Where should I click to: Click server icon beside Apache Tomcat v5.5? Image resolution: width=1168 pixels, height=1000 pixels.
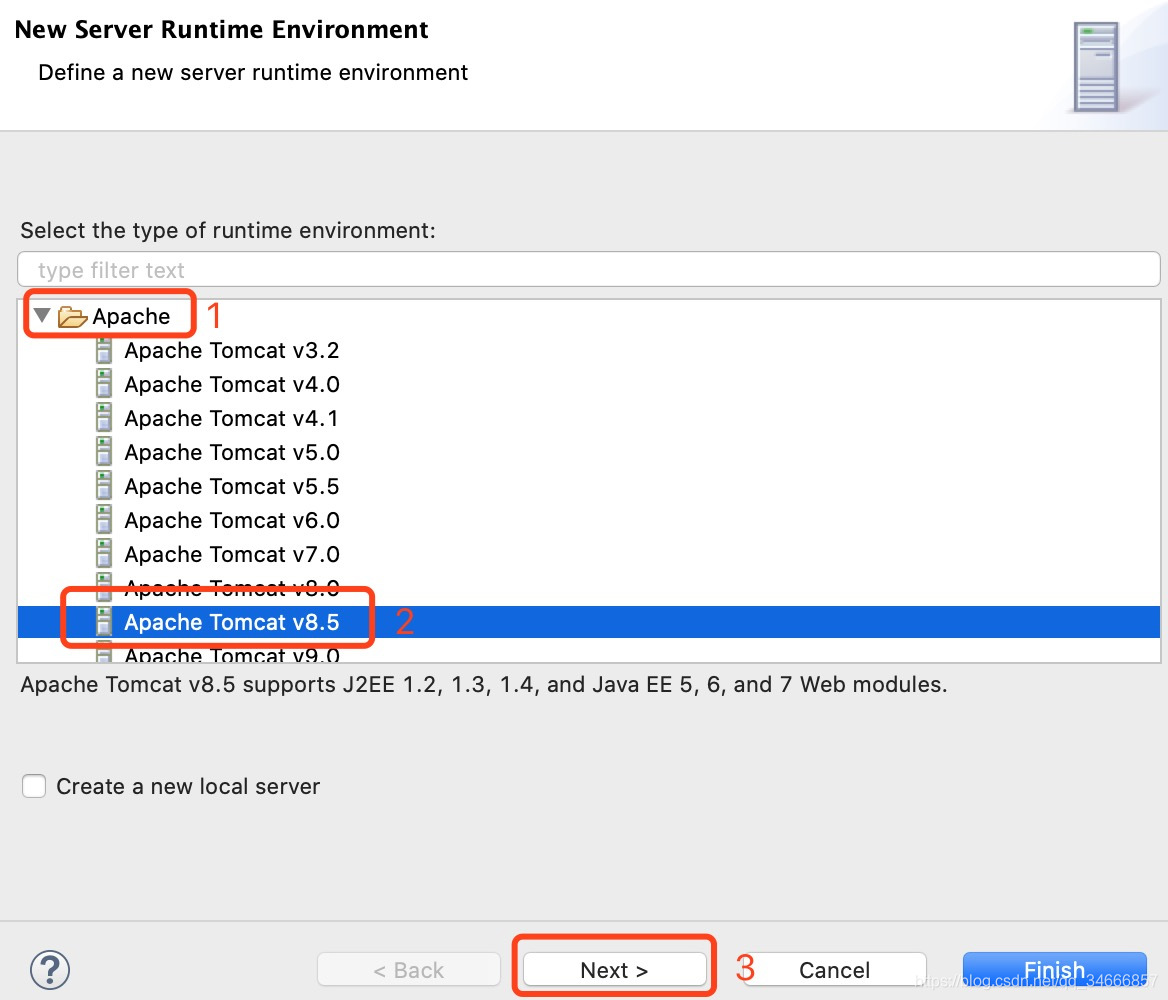pyautogui.click(x=104, y=486)
